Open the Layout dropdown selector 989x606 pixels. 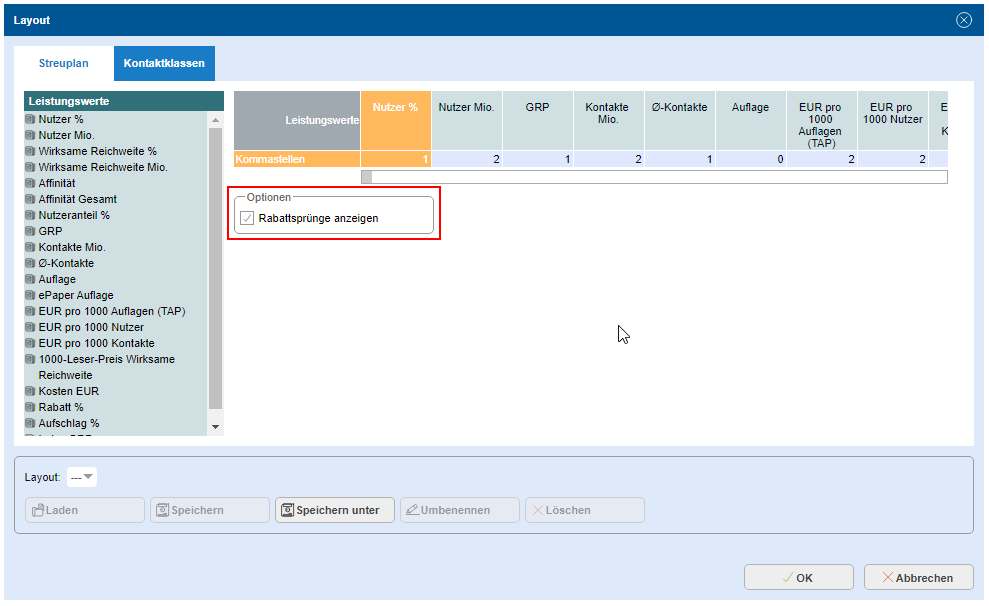pos(82,478)
